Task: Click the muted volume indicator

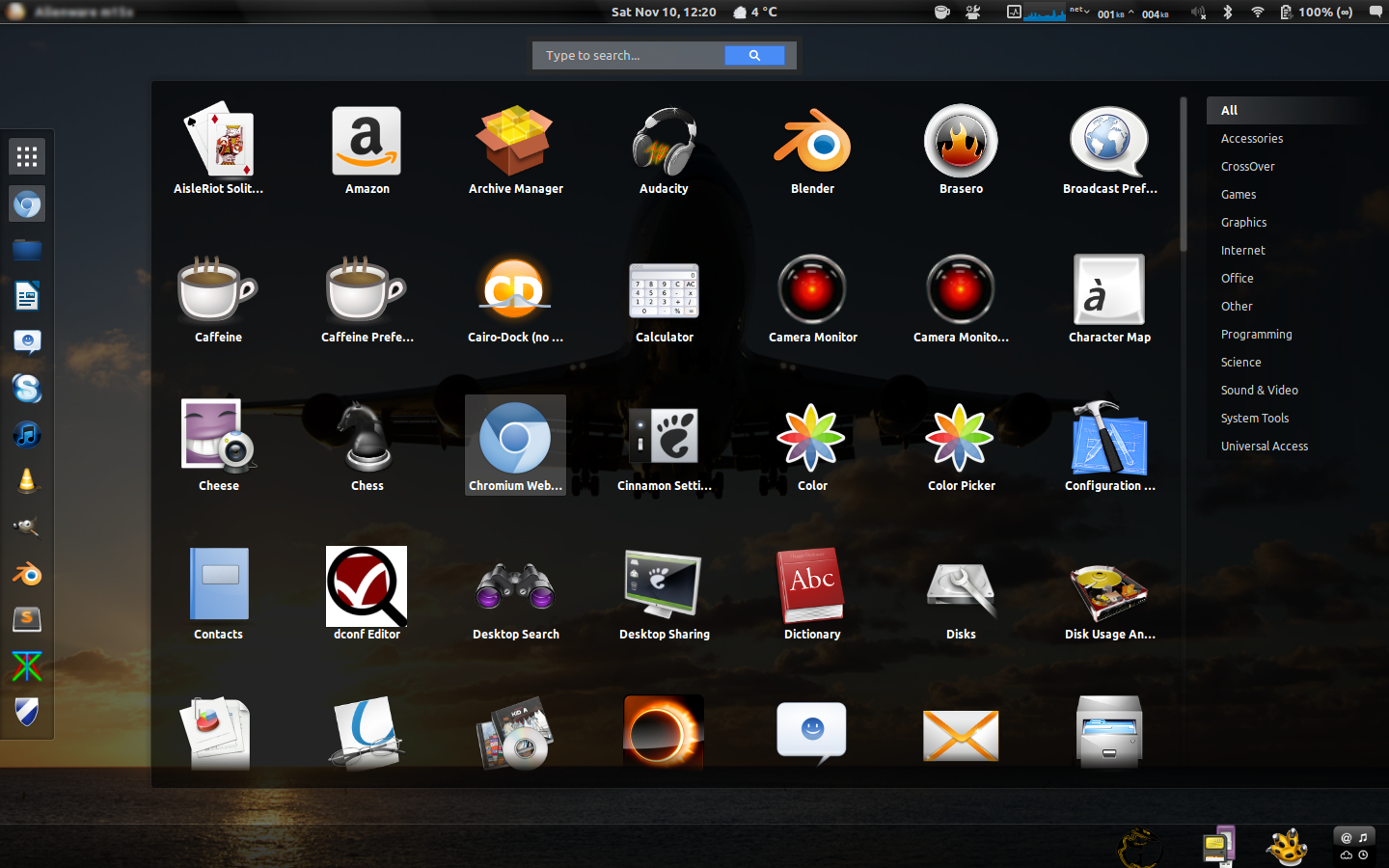Action: pos(1198,12)
